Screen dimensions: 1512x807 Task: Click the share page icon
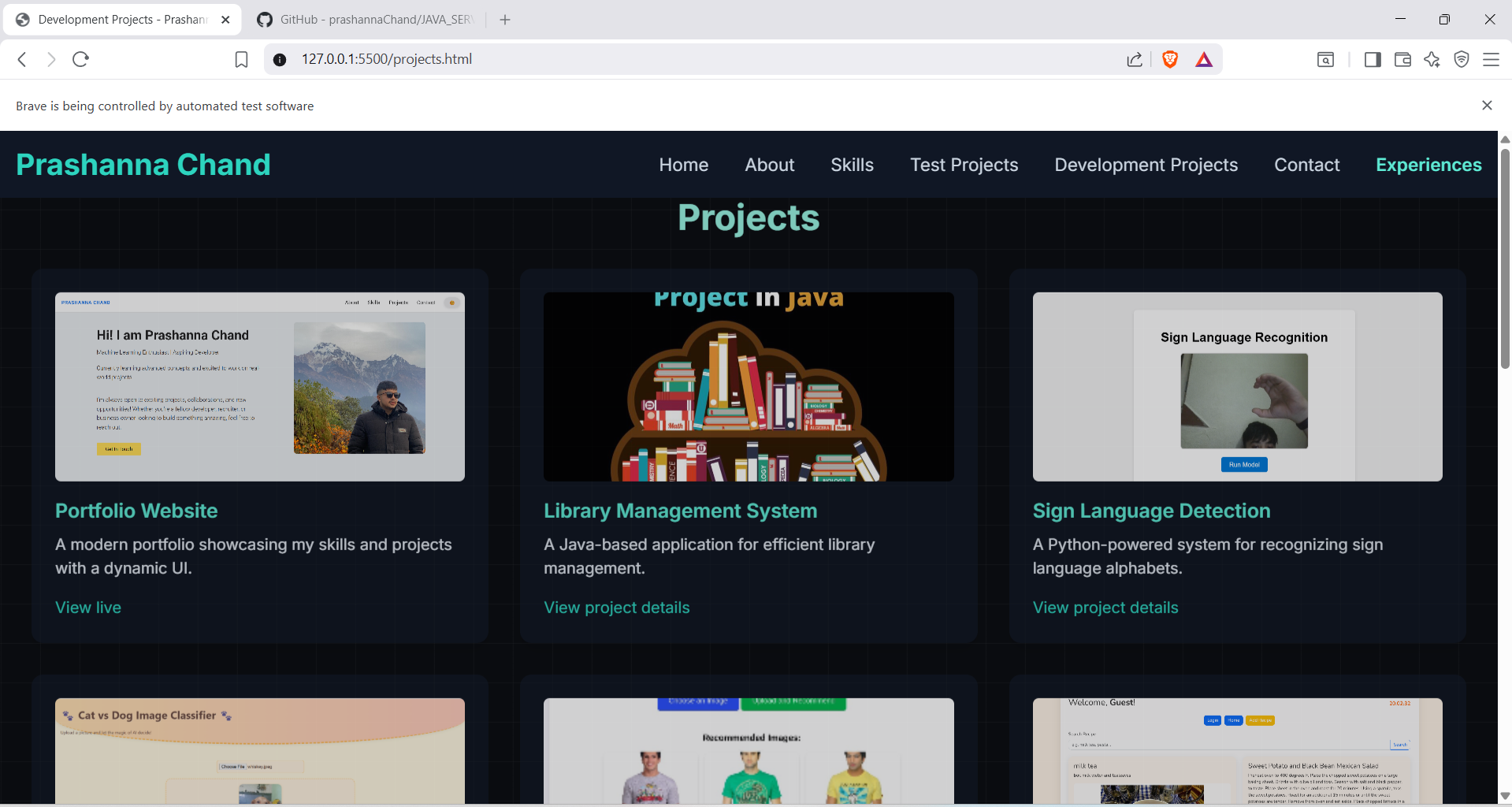click(x=1135, y=60)
